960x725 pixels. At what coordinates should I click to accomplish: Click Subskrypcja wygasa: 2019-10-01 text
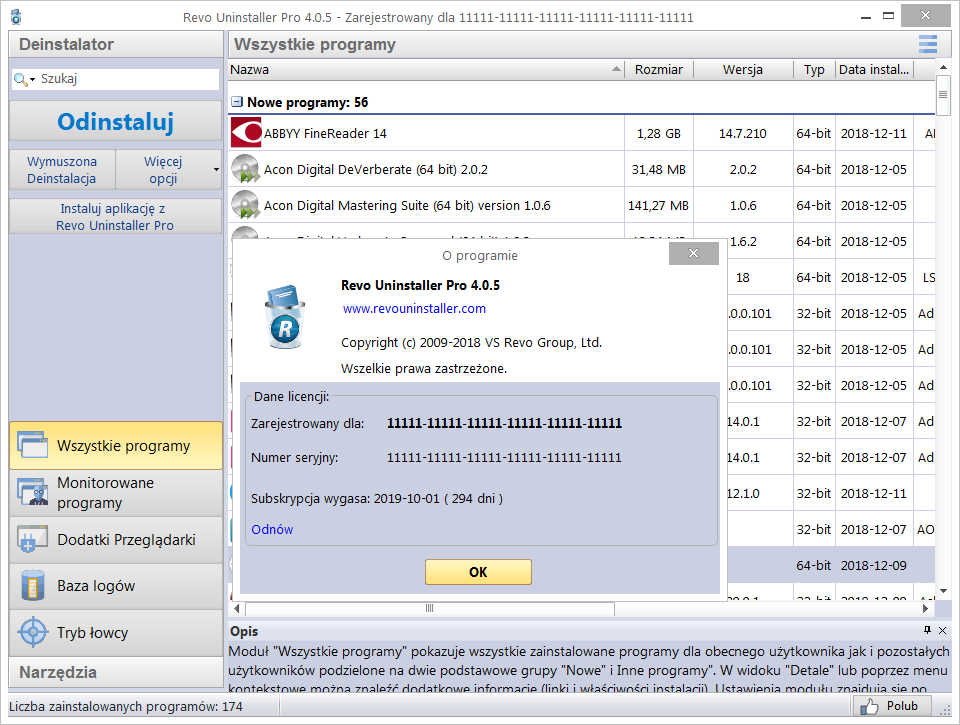click(377, 498)
